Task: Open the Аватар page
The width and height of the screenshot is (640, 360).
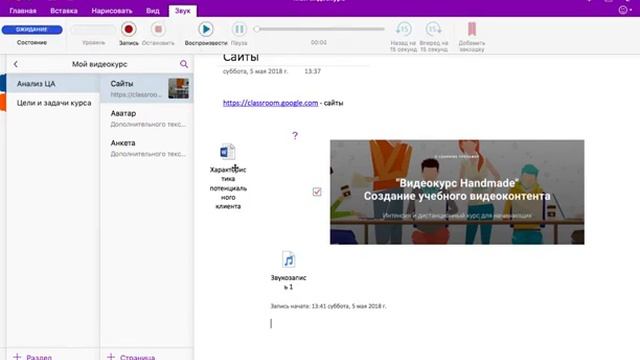Action: 147,118
